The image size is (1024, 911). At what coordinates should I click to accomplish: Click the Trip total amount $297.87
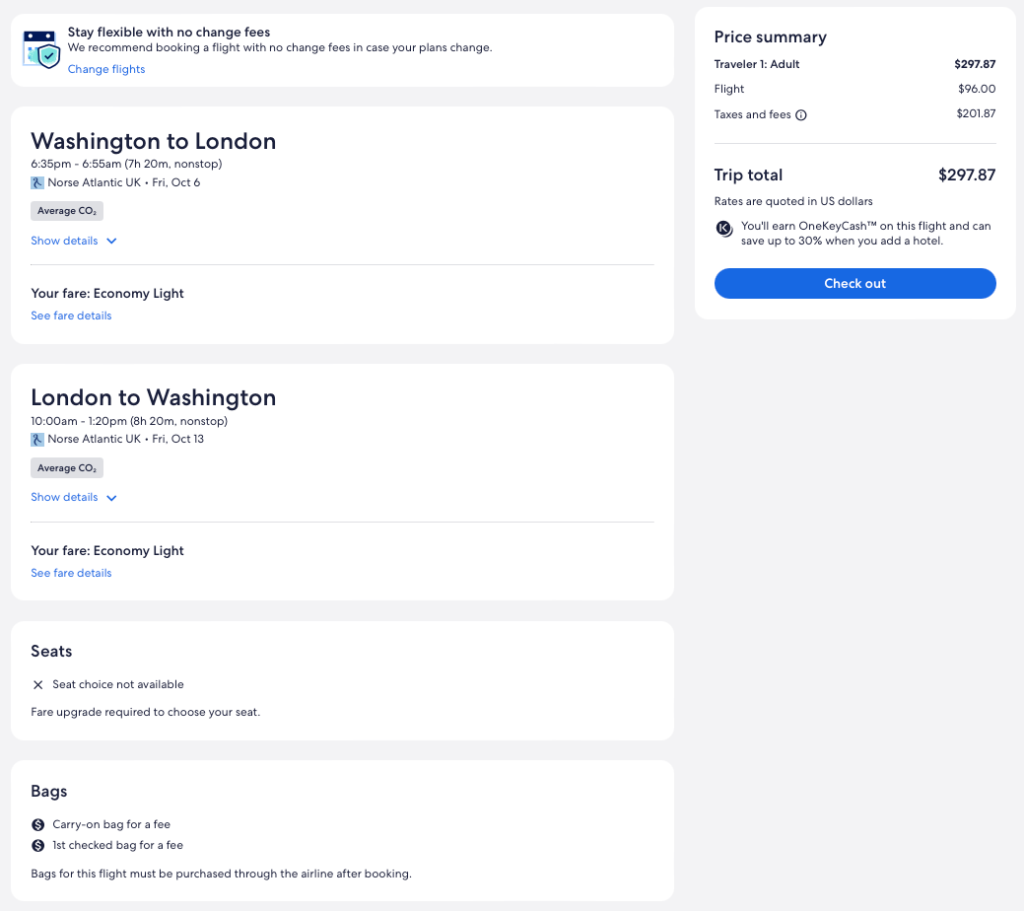tap(966, 175)
